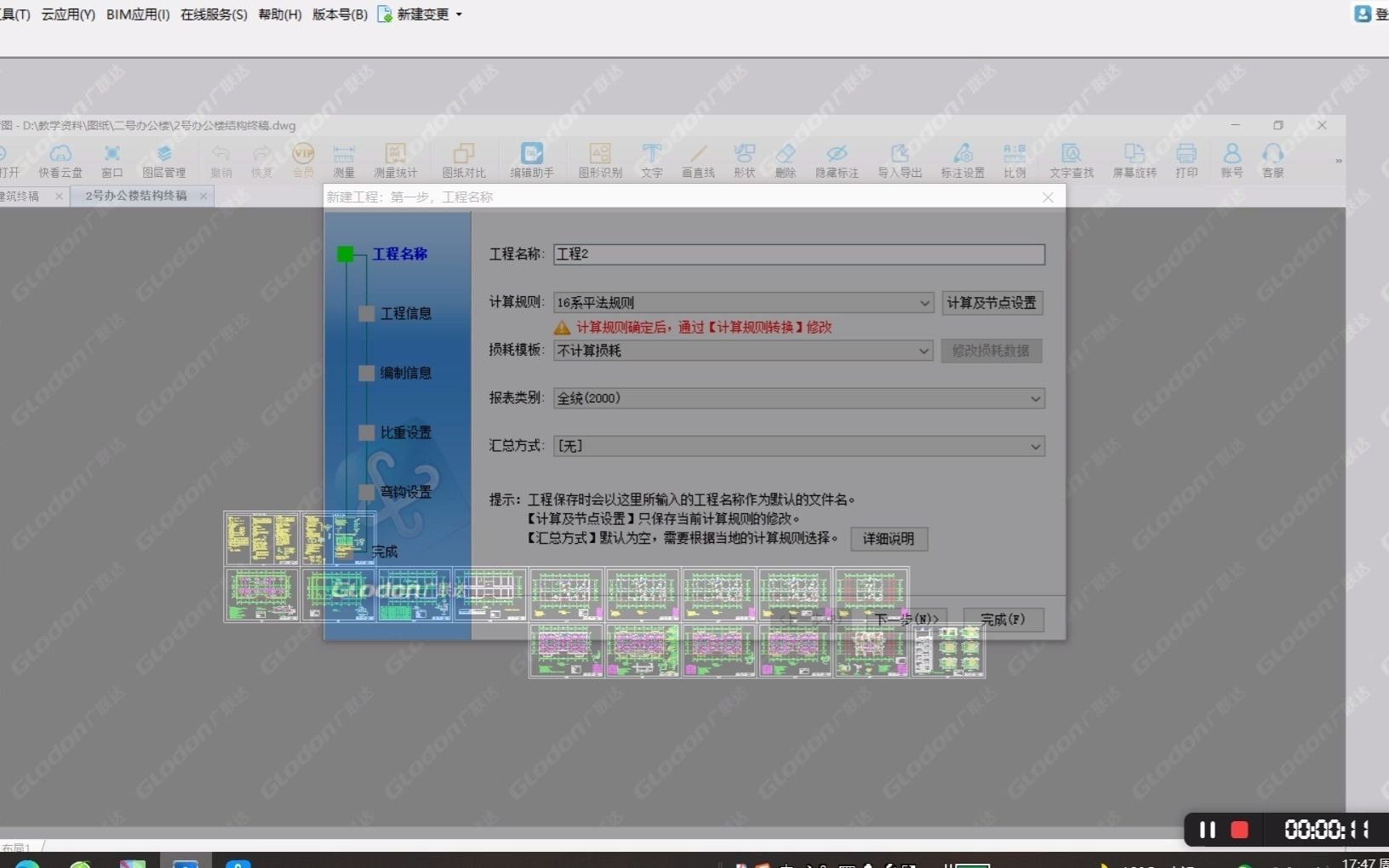Open the 计算规则 calculation rule dropdown
Viewport: 1389px width, 868px height.
point(924,302)
